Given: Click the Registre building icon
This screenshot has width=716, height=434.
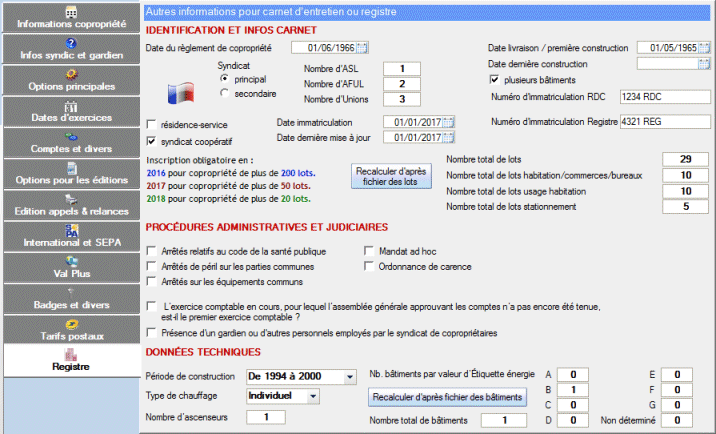Looking at the screenshot, I should coord(71,355).
